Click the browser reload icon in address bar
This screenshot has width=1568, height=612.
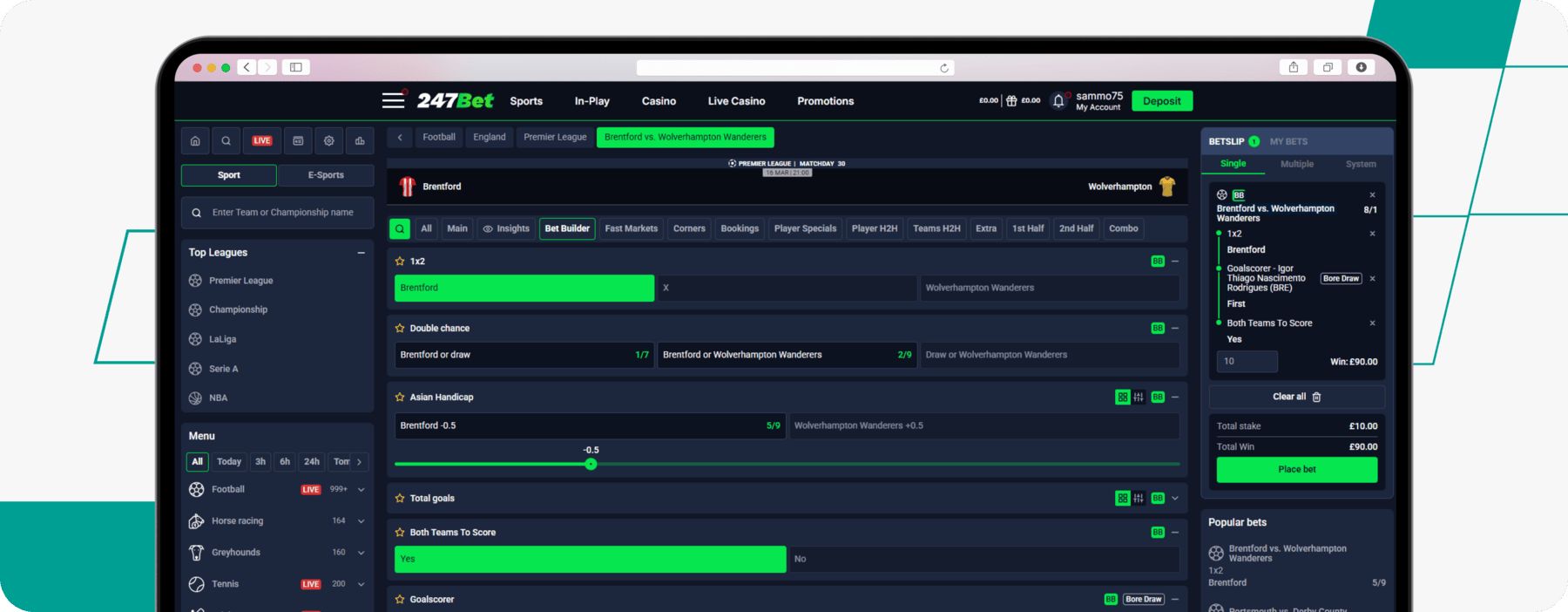944,68
